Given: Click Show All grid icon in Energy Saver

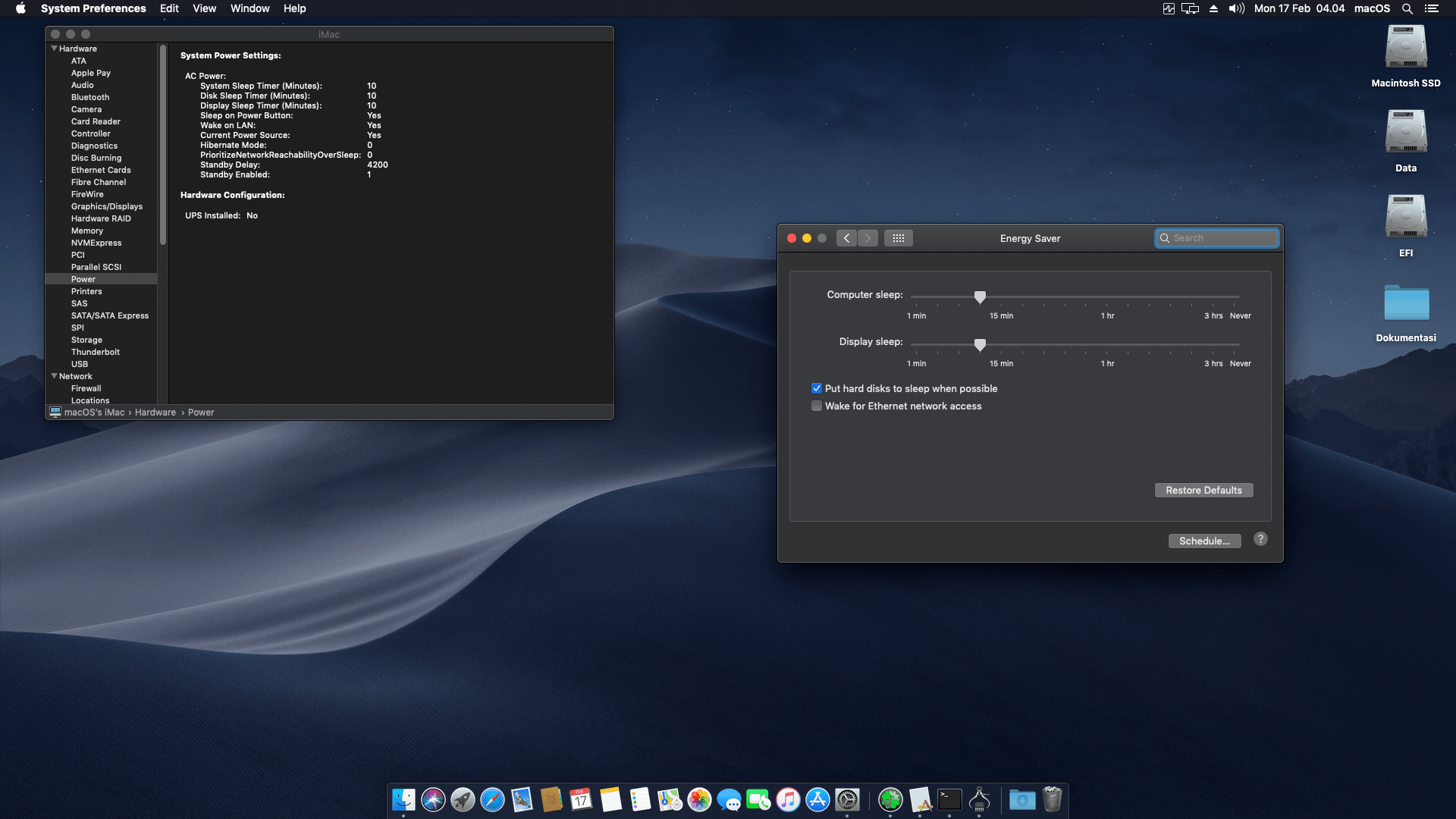Looking at the screenshot, I should pos(898,238).
